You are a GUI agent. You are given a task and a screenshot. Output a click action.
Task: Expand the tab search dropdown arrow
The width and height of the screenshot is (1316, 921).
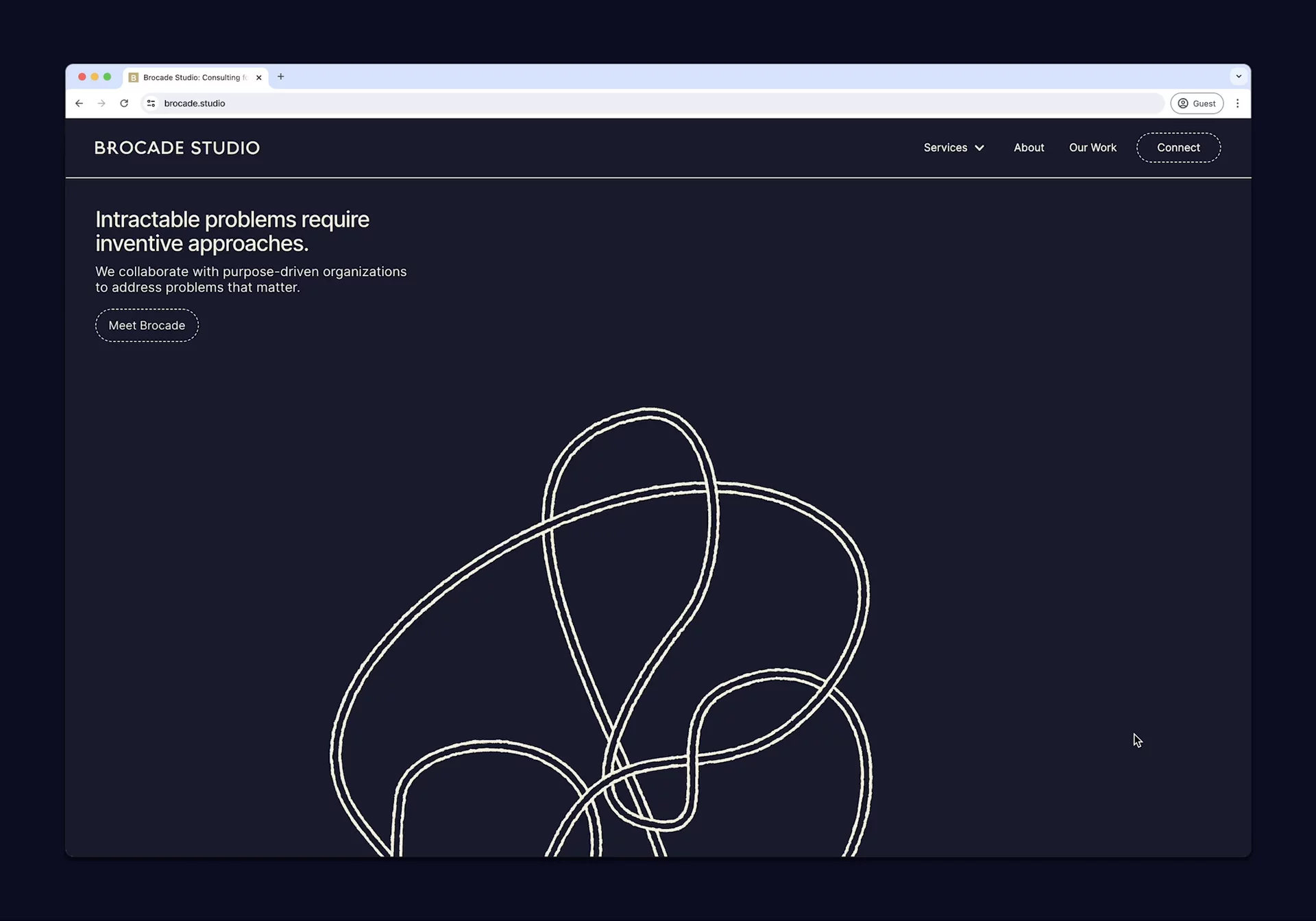point(1239,77)
